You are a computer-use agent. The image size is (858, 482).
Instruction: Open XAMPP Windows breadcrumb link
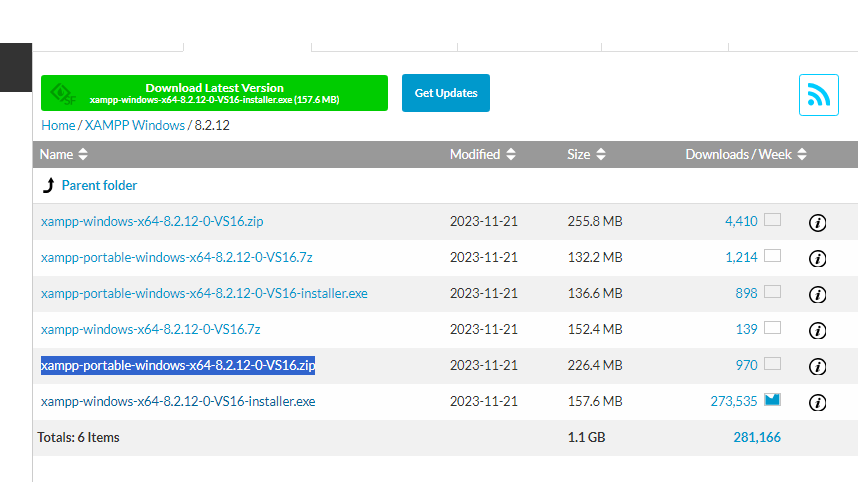135,125
